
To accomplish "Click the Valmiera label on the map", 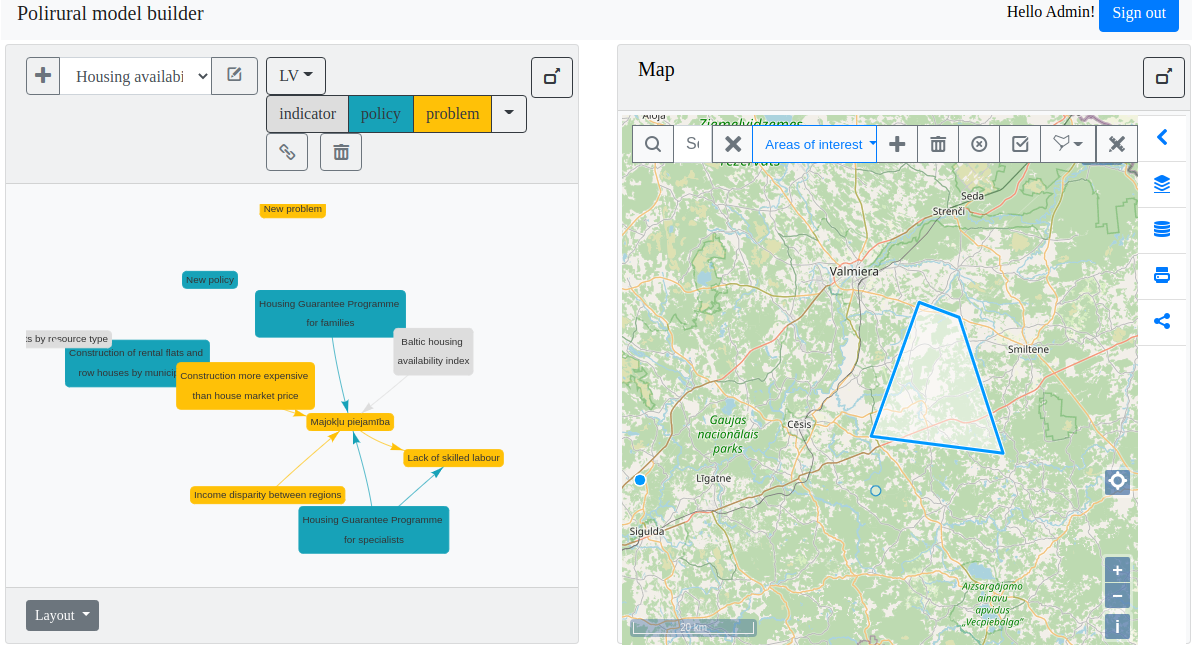I will pyautogui.click(x=854, y=272).
